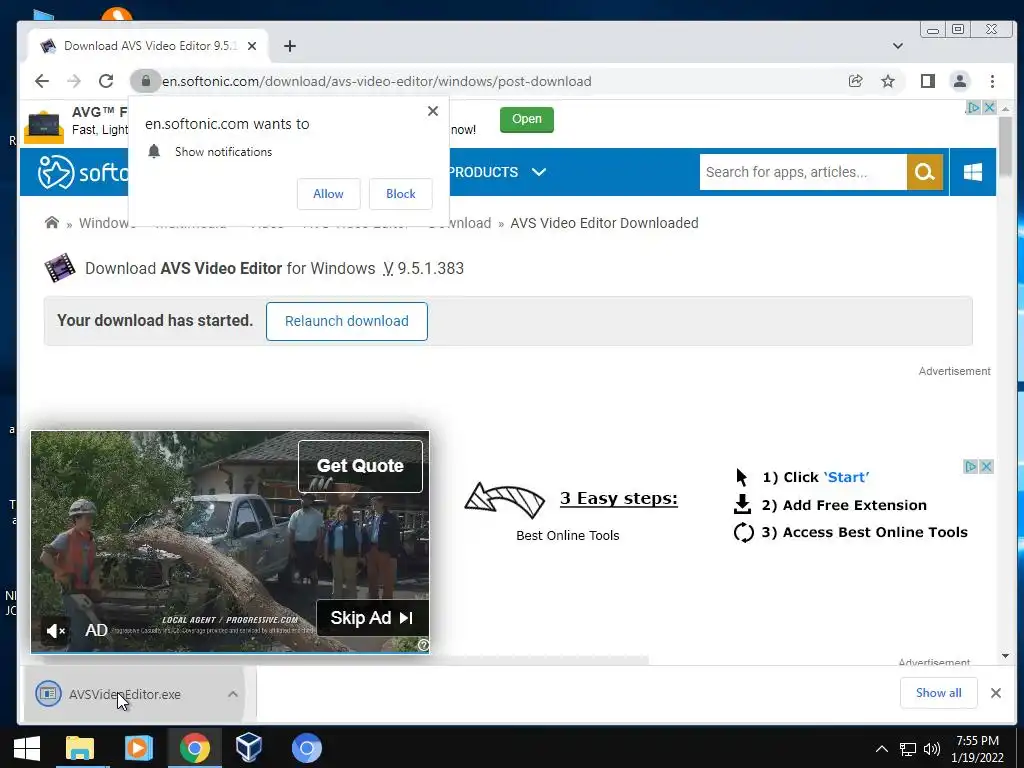Open the volume tray icon
Image resolution: width=1024 pixels, height=768 pixels.
[x=932, y=748]
